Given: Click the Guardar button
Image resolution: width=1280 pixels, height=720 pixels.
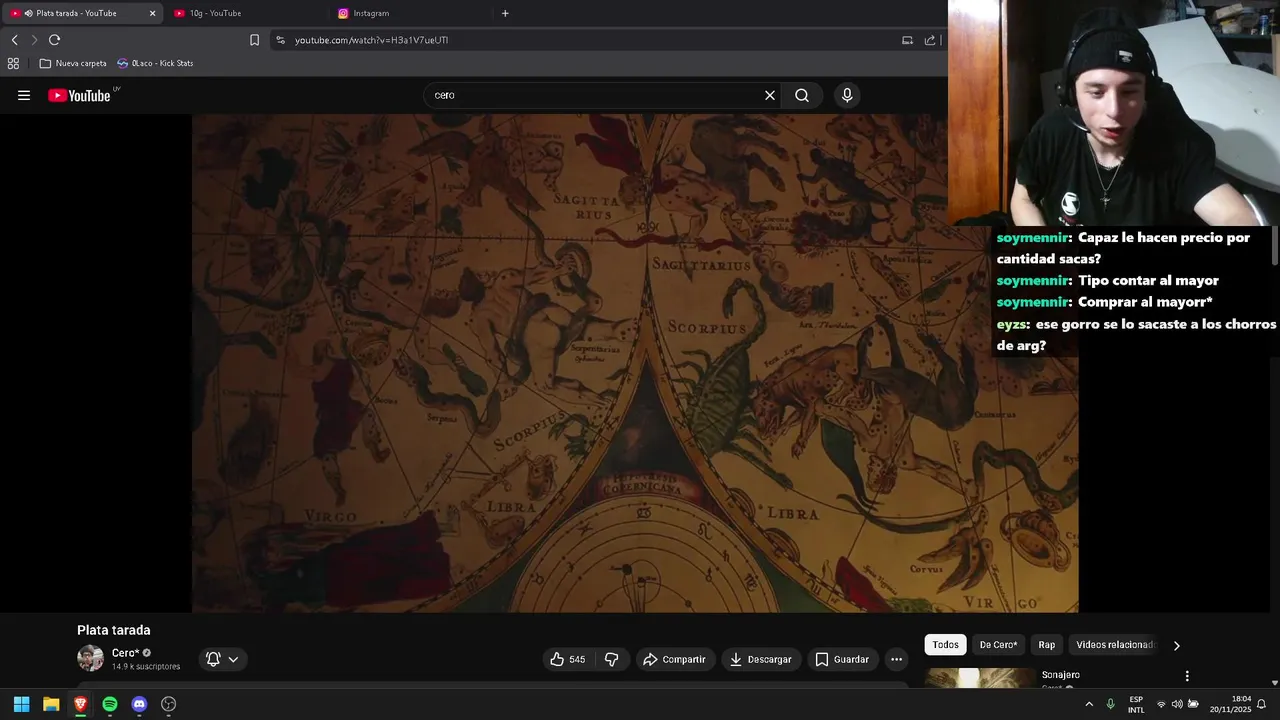Looking at the screenshot, I should point(842,659).
